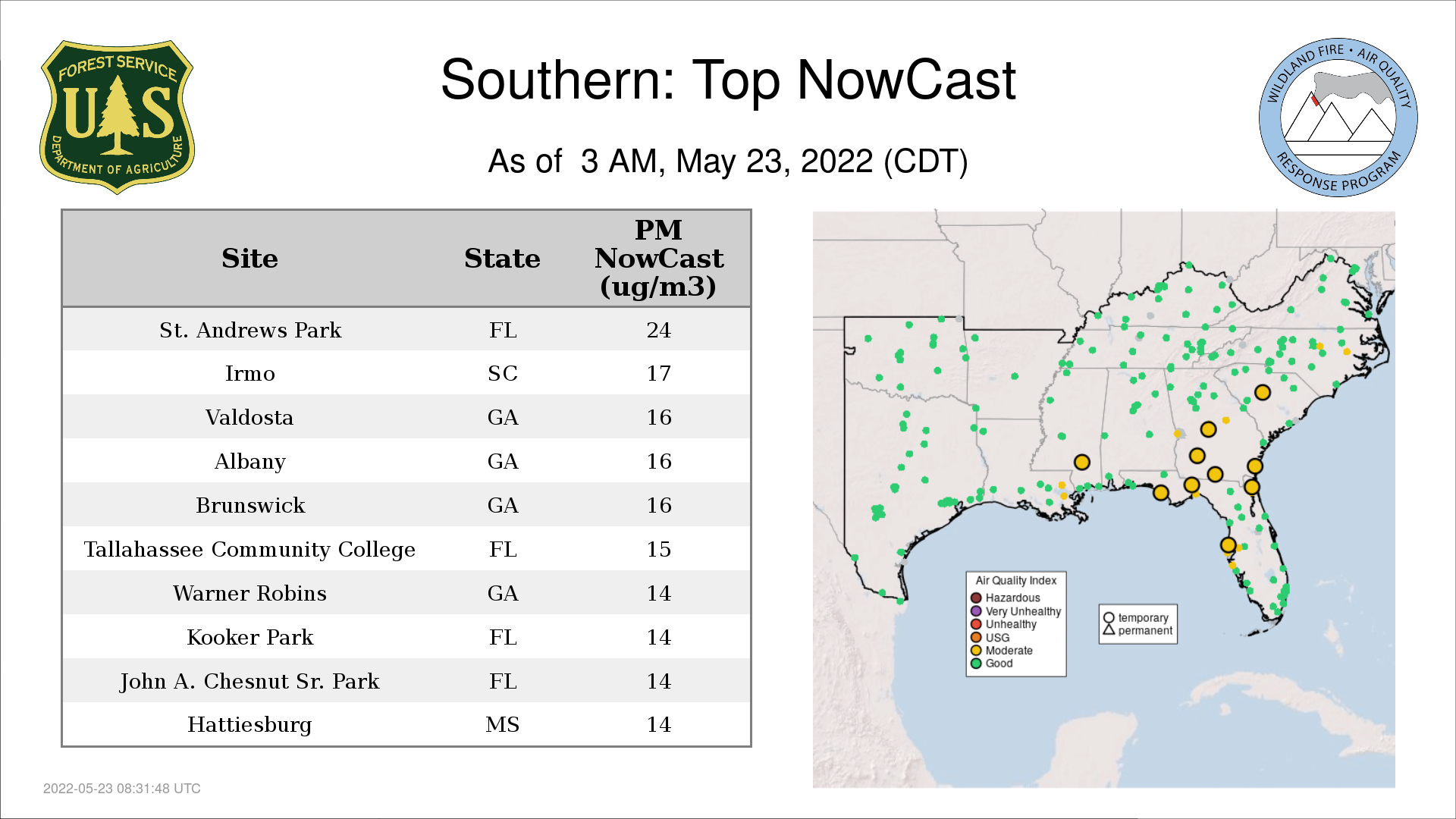Viewport: 1456px width, 819px height.
Task: Click the Hazardous legend circle
Action: [x=976, y=598]
